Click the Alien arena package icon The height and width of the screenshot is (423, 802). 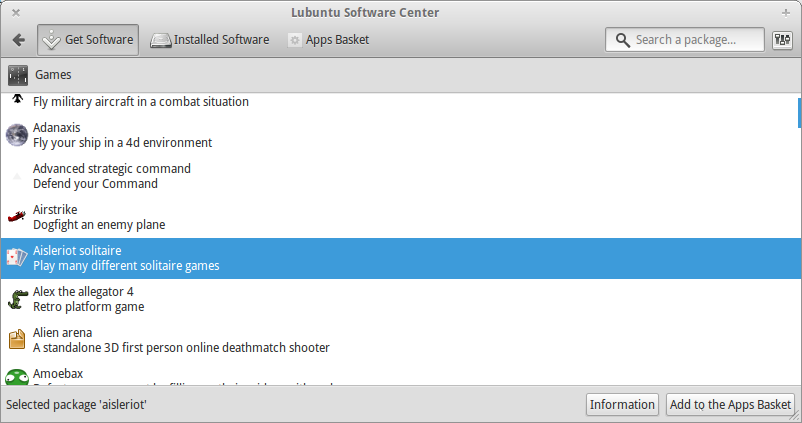point(17,340)
